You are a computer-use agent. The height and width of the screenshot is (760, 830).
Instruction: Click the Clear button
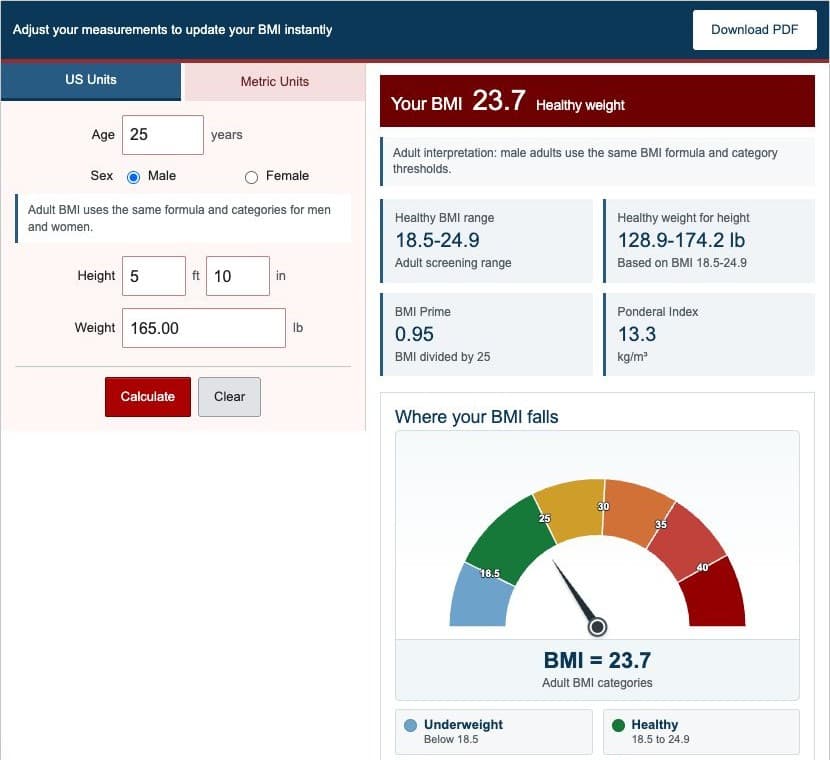pos(229,397)
